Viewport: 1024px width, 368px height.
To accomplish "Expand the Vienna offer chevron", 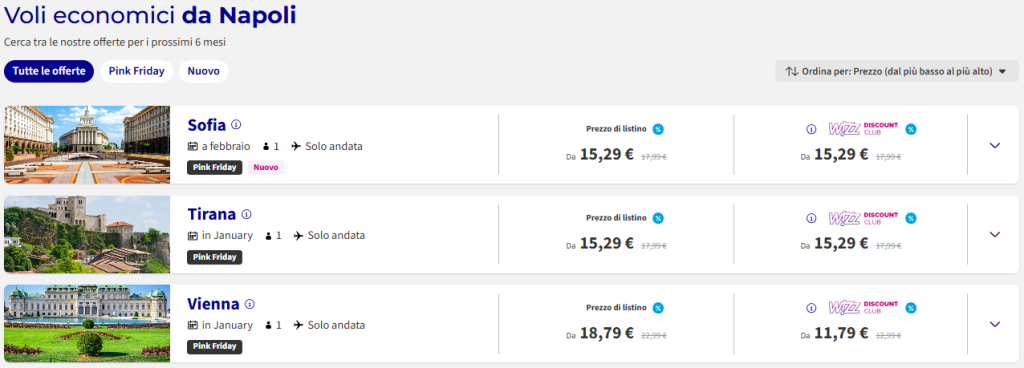I will (x=995, y=324).
